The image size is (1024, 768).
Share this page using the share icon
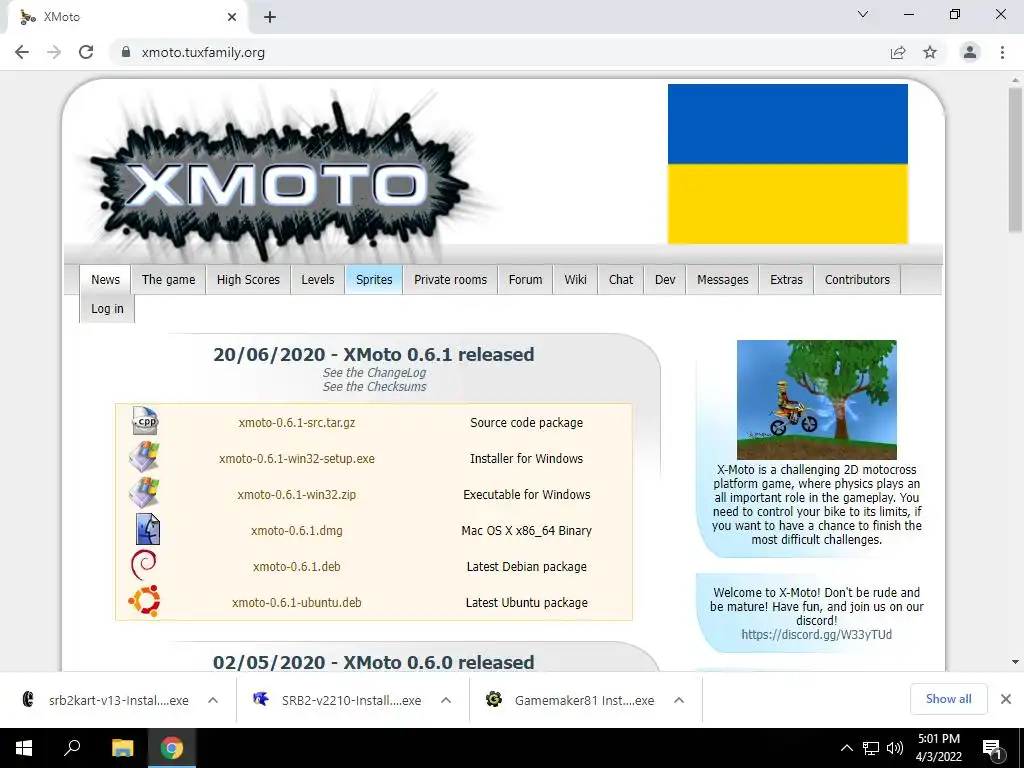898,52
